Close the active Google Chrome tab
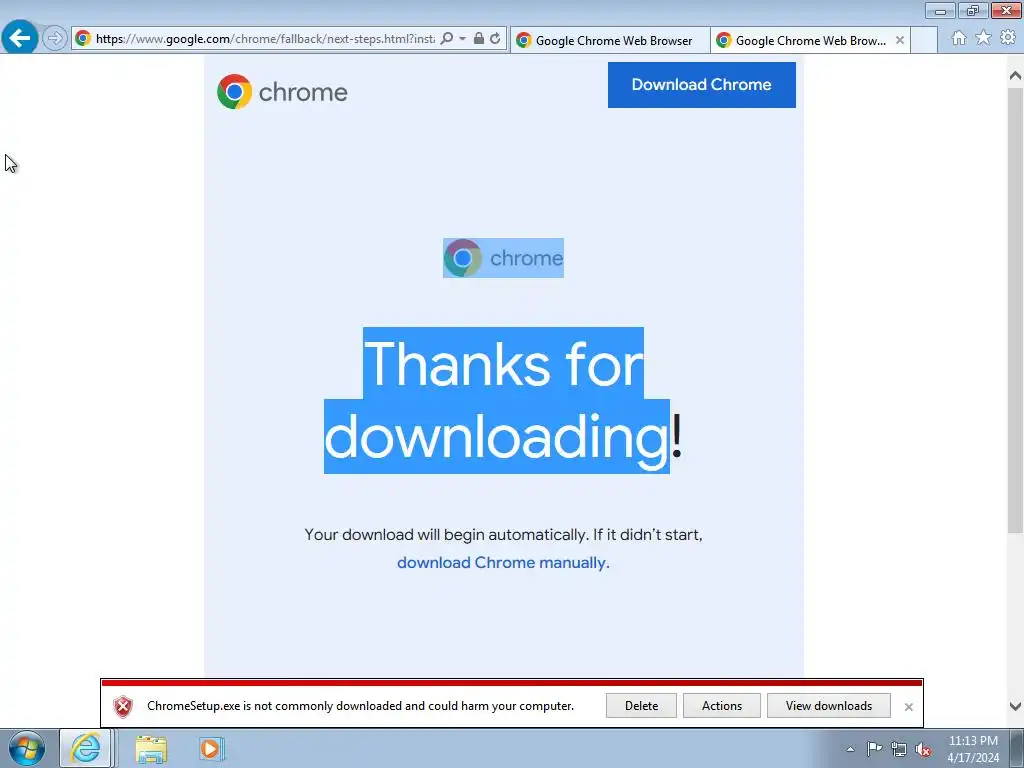The height and width of the screenshot is (768, 1024). [900, 40]
